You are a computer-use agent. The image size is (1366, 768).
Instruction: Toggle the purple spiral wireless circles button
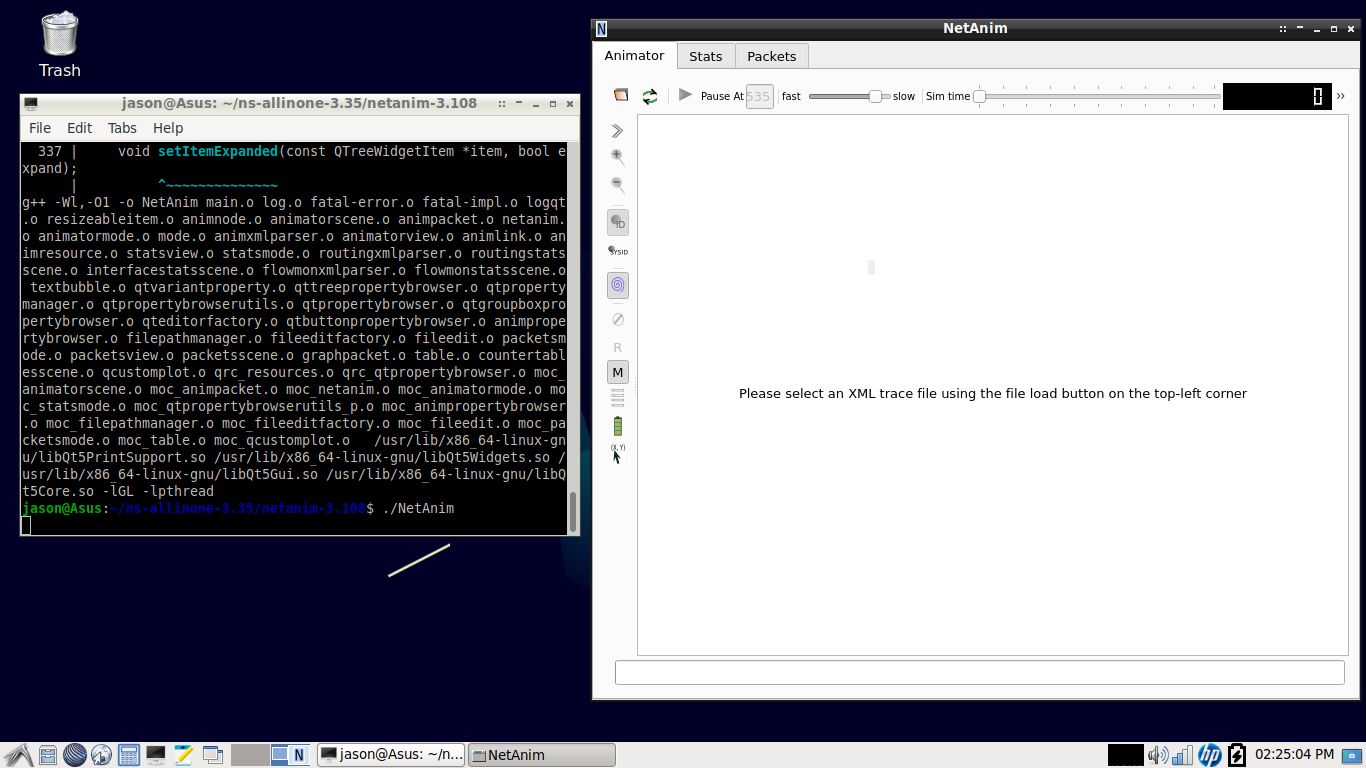coord(618,285)
